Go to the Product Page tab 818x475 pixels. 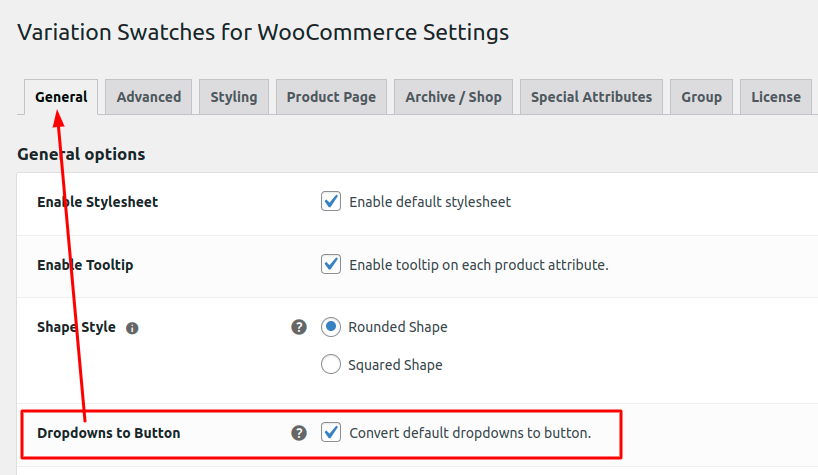click(331, 97)
